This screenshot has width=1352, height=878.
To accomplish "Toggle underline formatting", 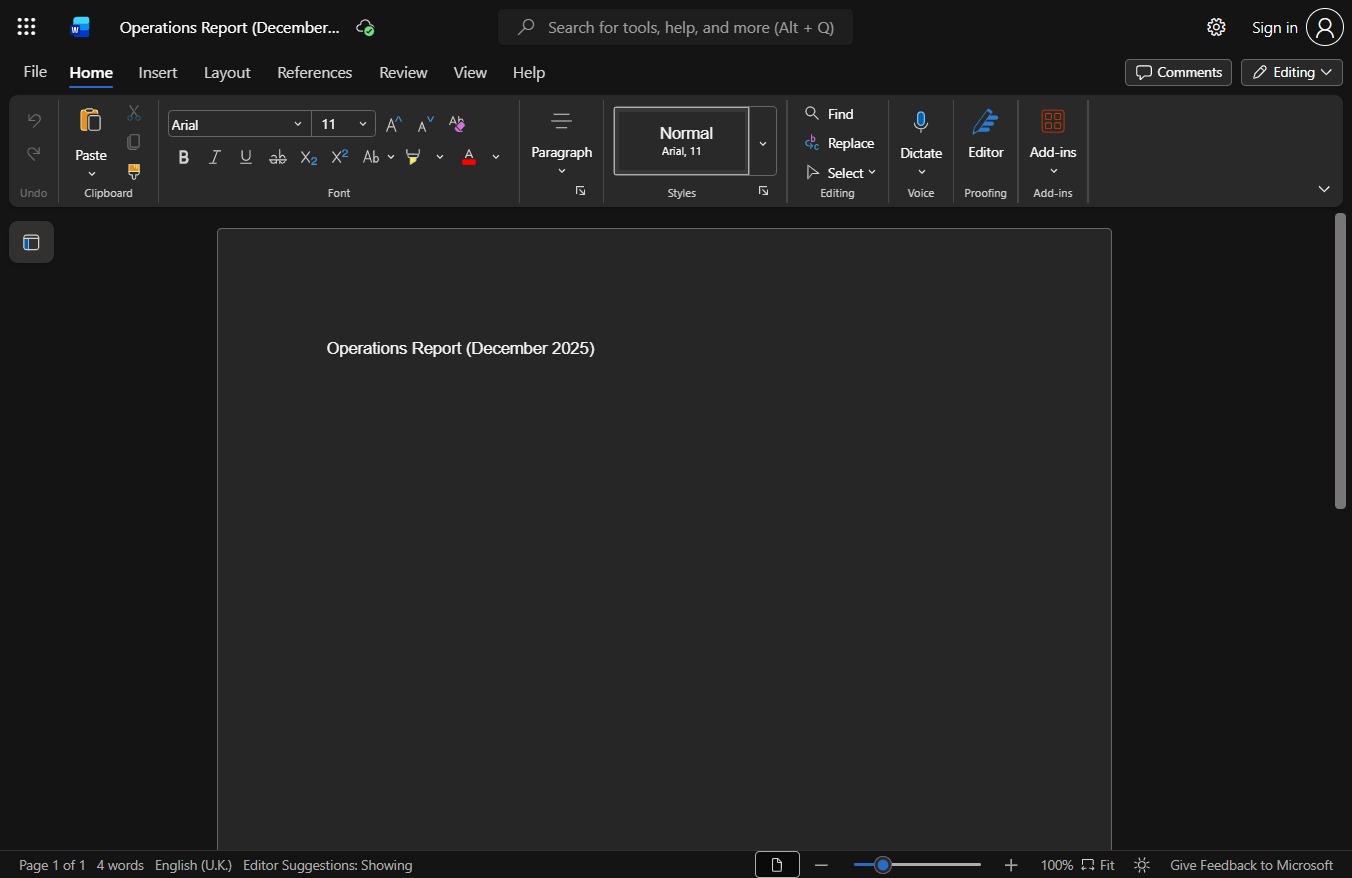I will point(246,157).
